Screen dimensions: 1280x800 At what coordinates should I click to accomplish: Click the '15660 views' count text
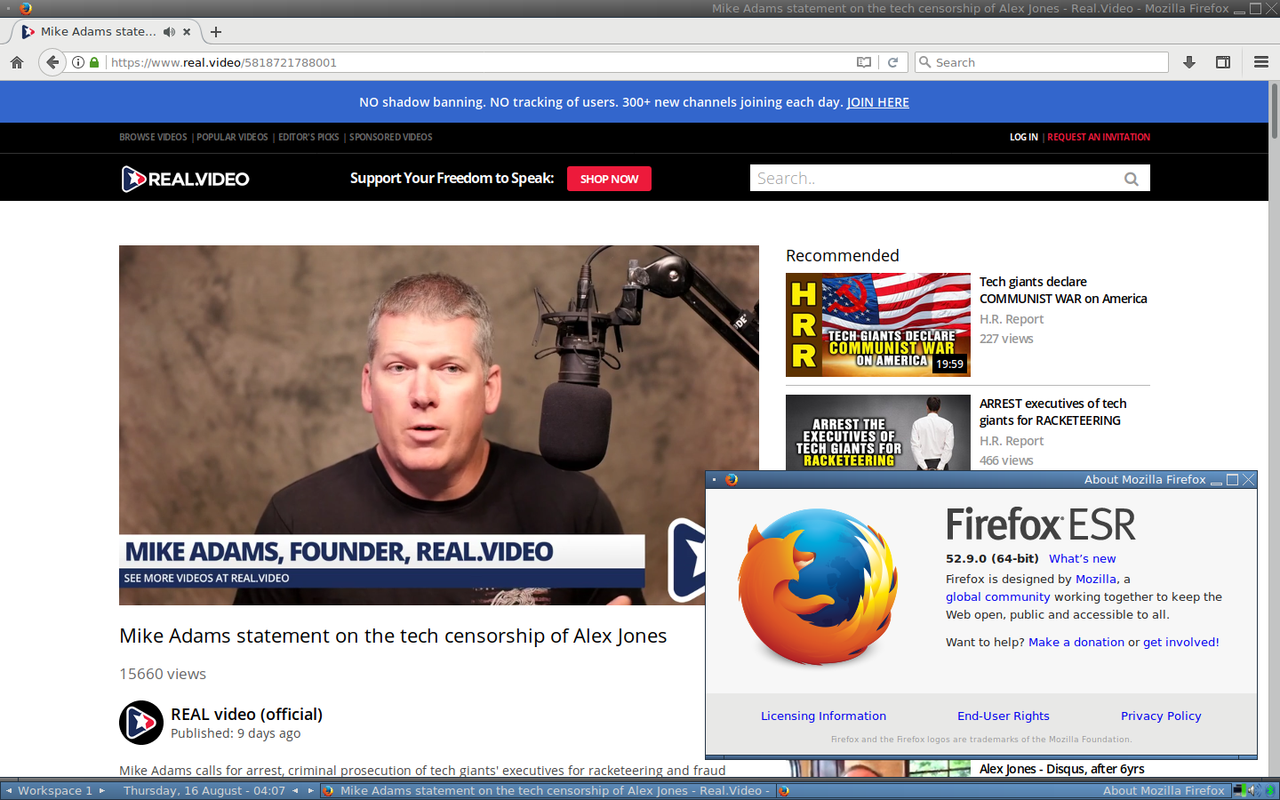click(163, 674)
